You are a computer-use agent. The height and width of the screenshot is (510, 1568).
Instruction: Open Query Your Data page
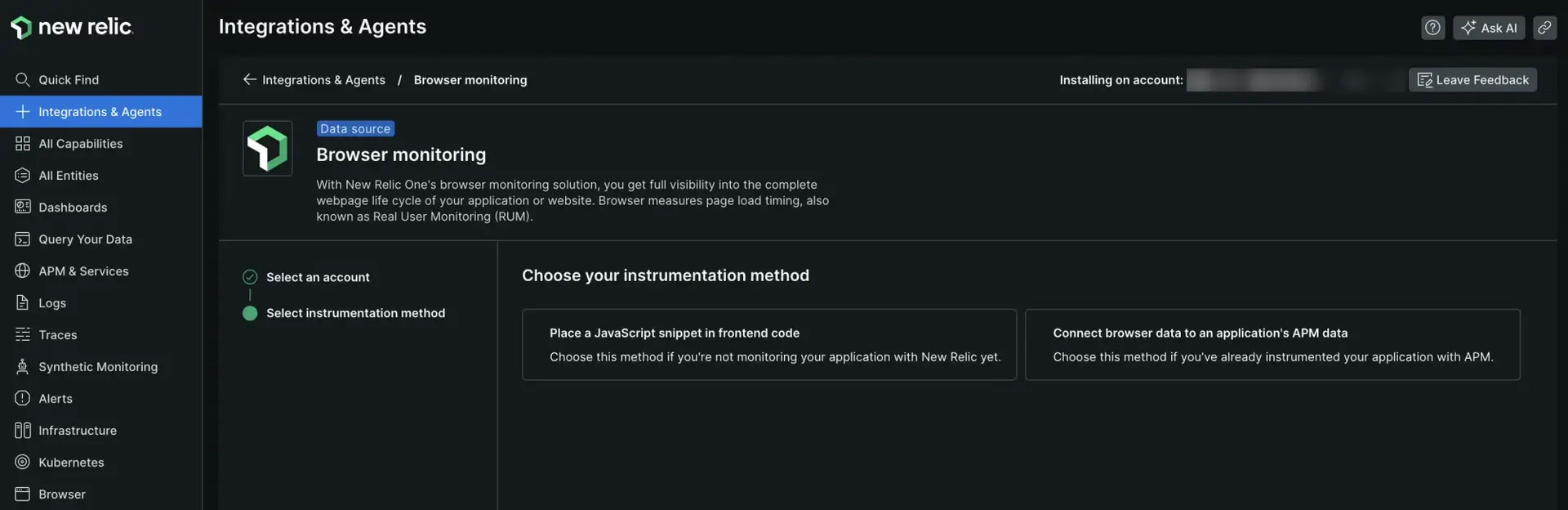(x=85, y=239)
